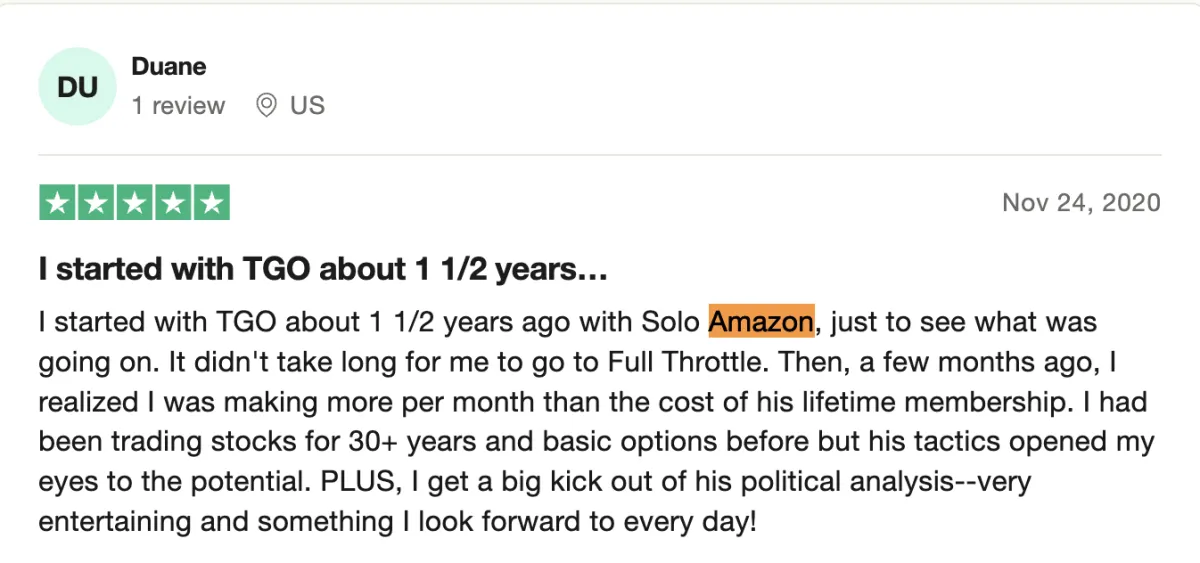Click the location pin icon
Image resolution: width=1200 pixels, height=563 pixels.
266,105
